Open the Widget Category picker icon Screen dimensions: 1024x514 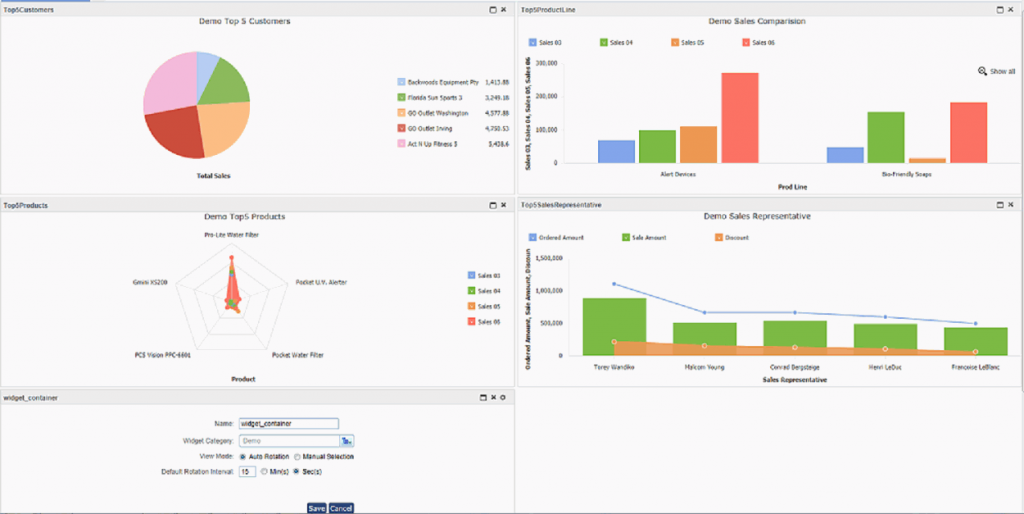pos(346,441)
